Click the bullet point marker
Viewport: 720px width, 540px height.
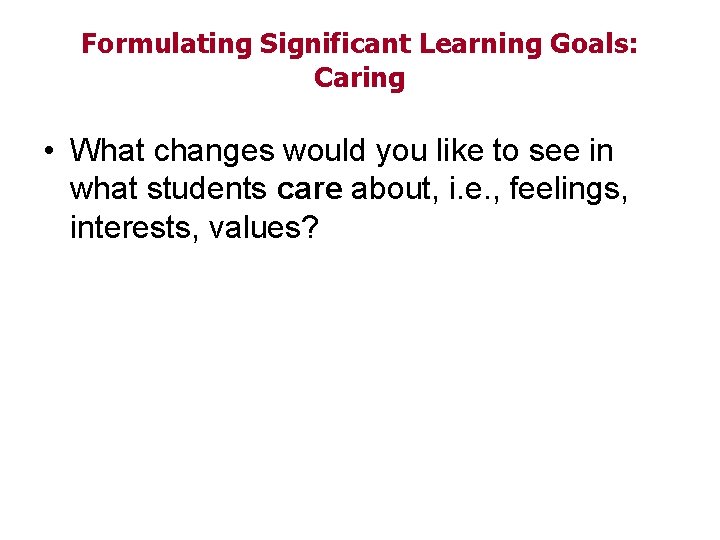(x=48, y=153)
